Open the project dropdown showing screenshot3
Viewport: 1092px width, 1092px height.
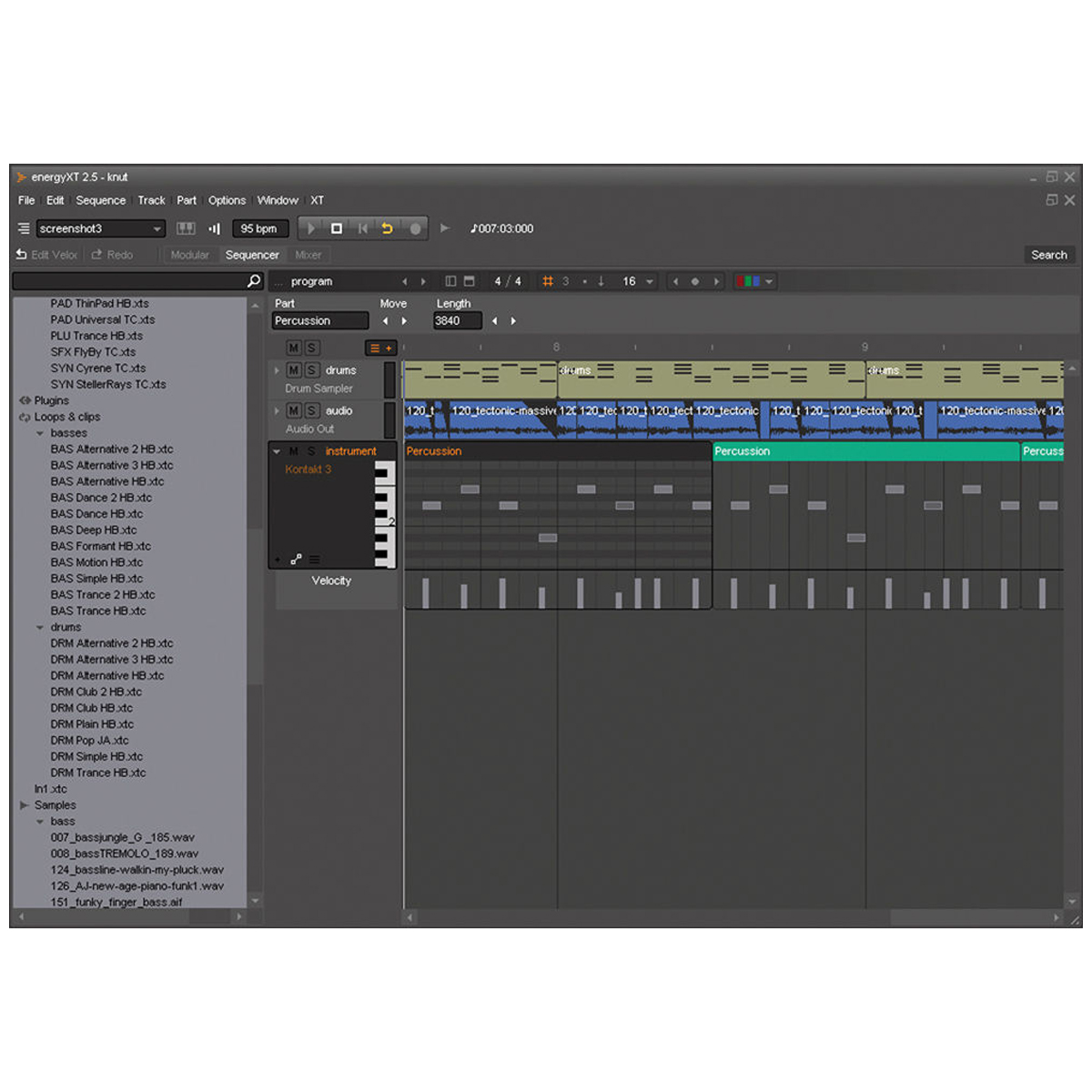coord(157,228)
